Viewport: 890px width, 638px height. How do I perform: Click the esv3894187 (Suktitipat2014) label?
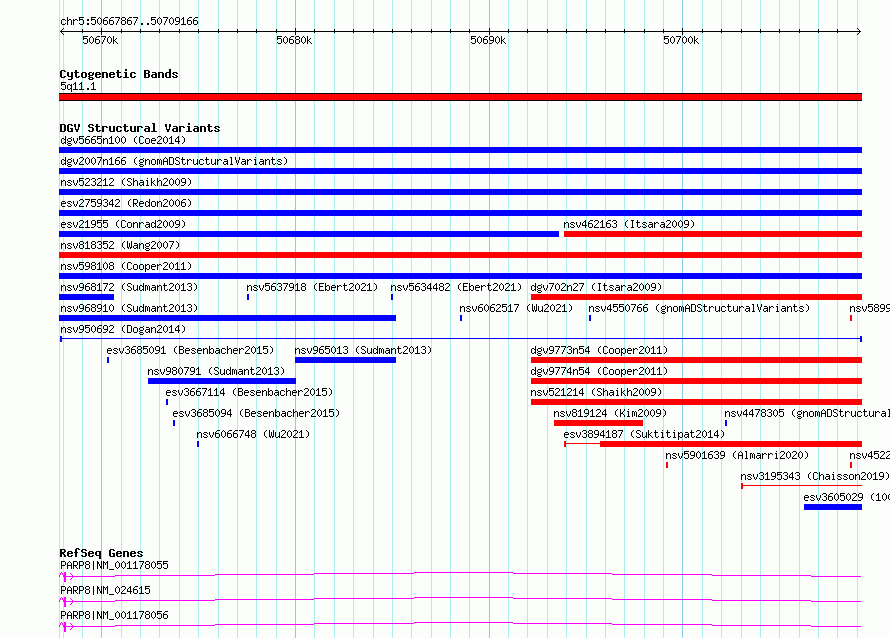tap(644, 434)
